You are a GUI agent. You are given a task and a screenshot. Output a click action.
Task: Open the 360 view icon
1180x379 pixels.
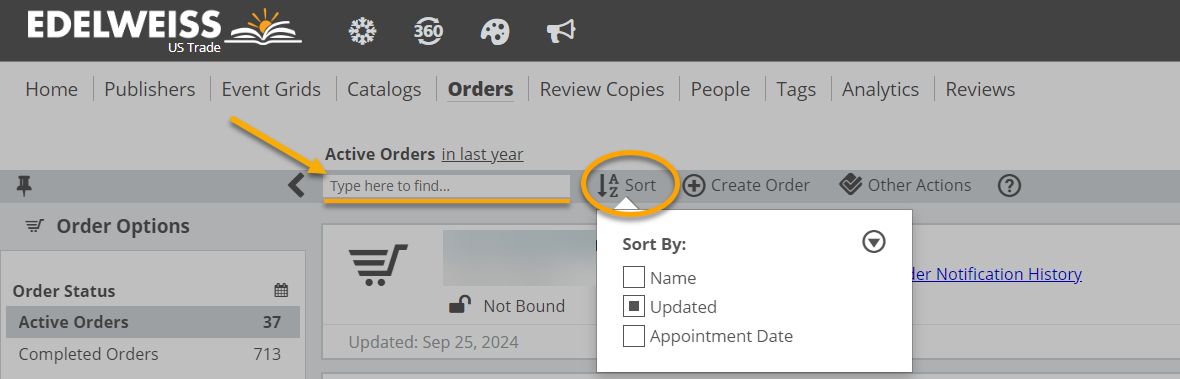coord(428,31)
